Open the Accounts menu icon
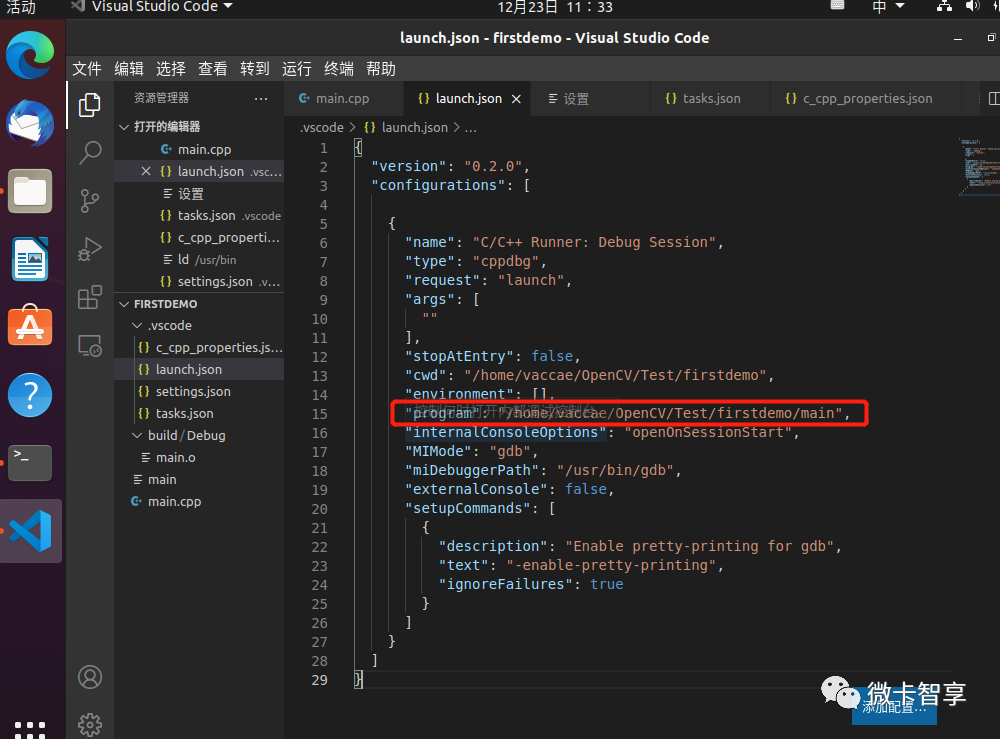This screenshot has height=739, width=1000. coord(90,677)
